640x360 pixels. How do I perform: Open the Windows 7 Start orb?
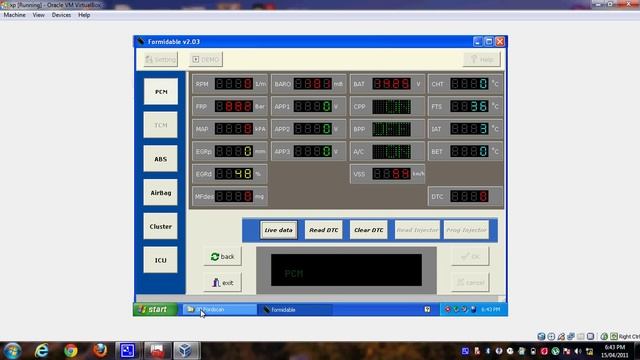pos(12,351)
